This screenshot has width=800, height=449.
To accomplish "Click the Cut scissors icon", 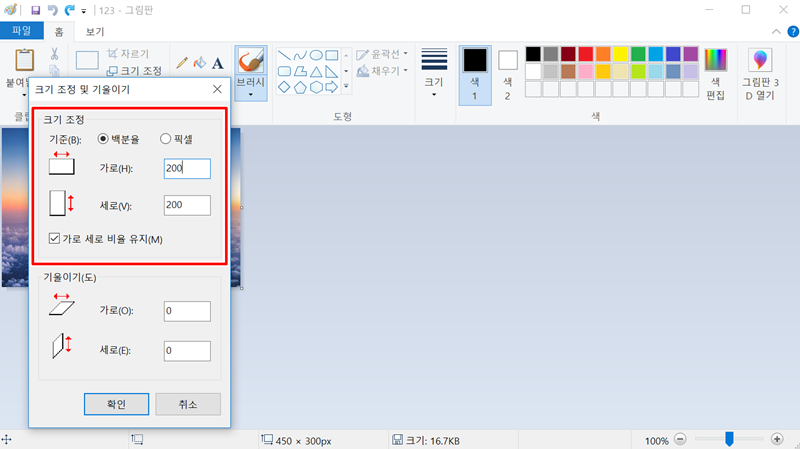I will 54,54.
